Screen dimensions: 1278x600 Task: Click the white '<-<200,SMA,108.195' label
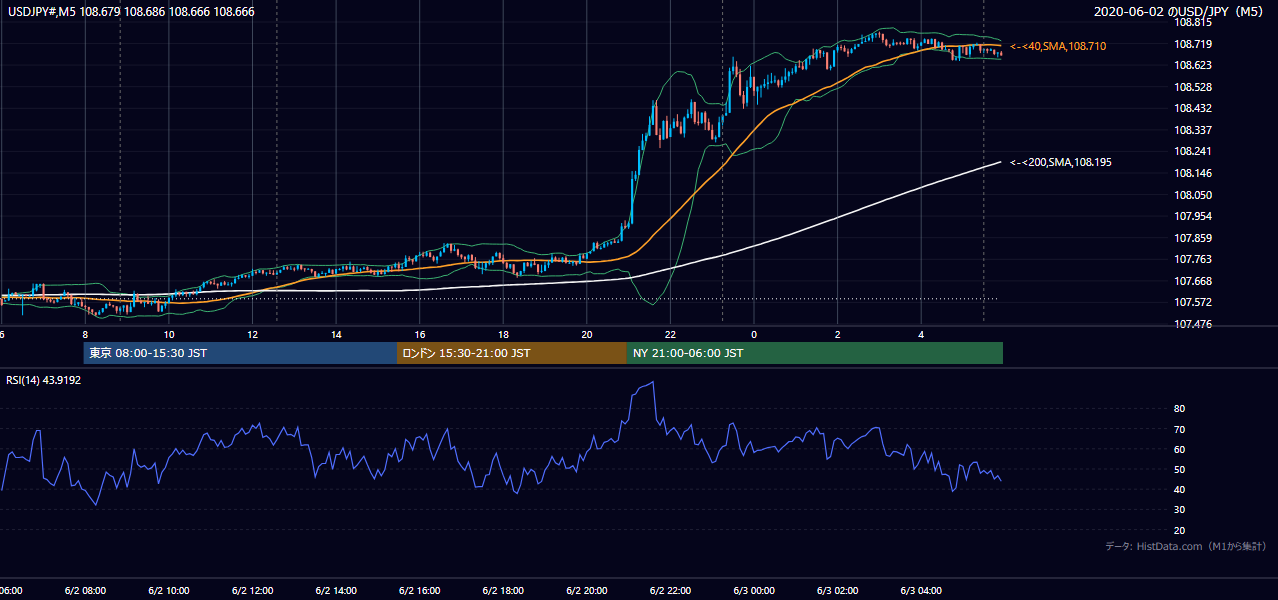point(1061,163)
